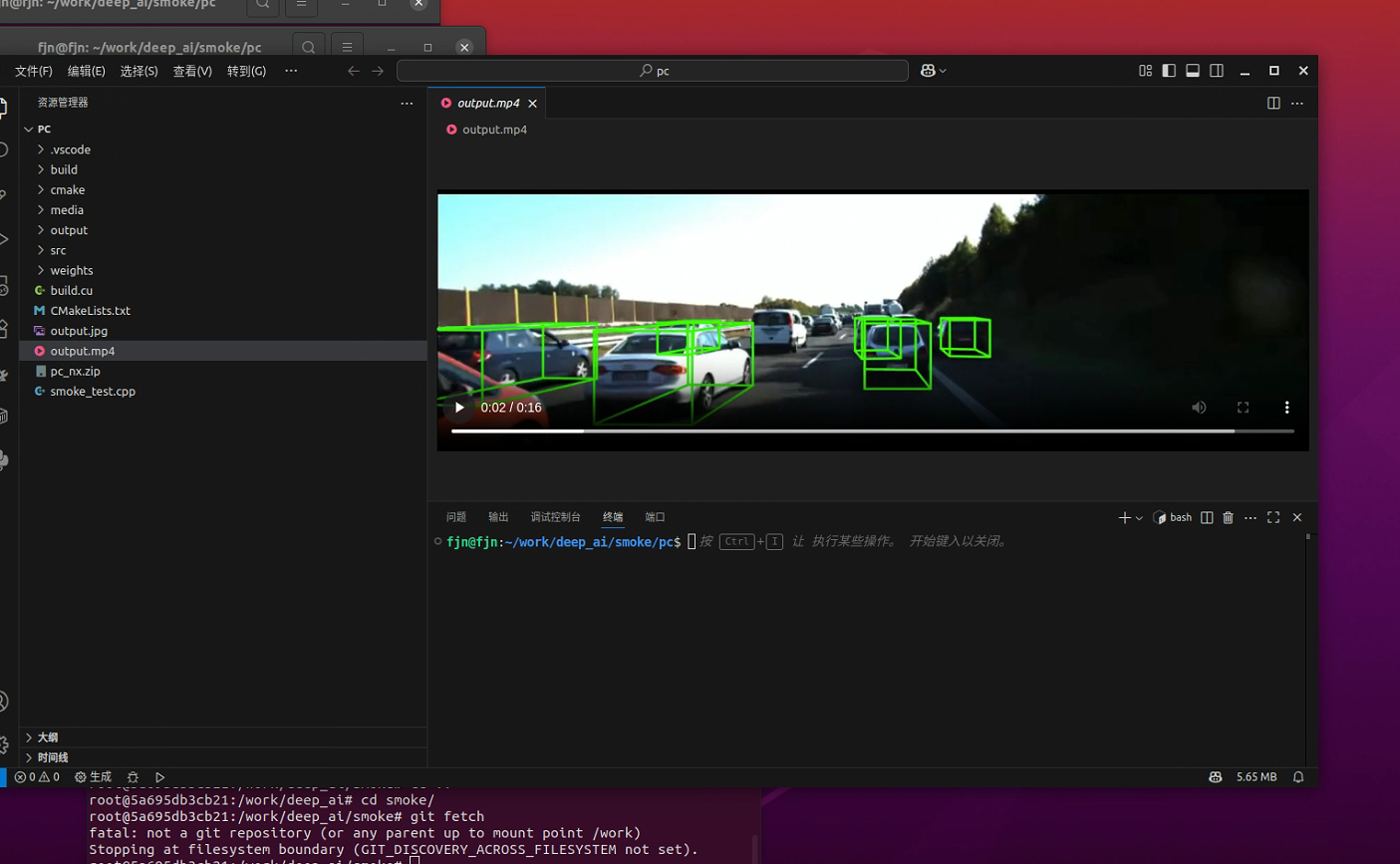Play the output.mp4 video
The image size is (1400, 864).
coord(459,408)
